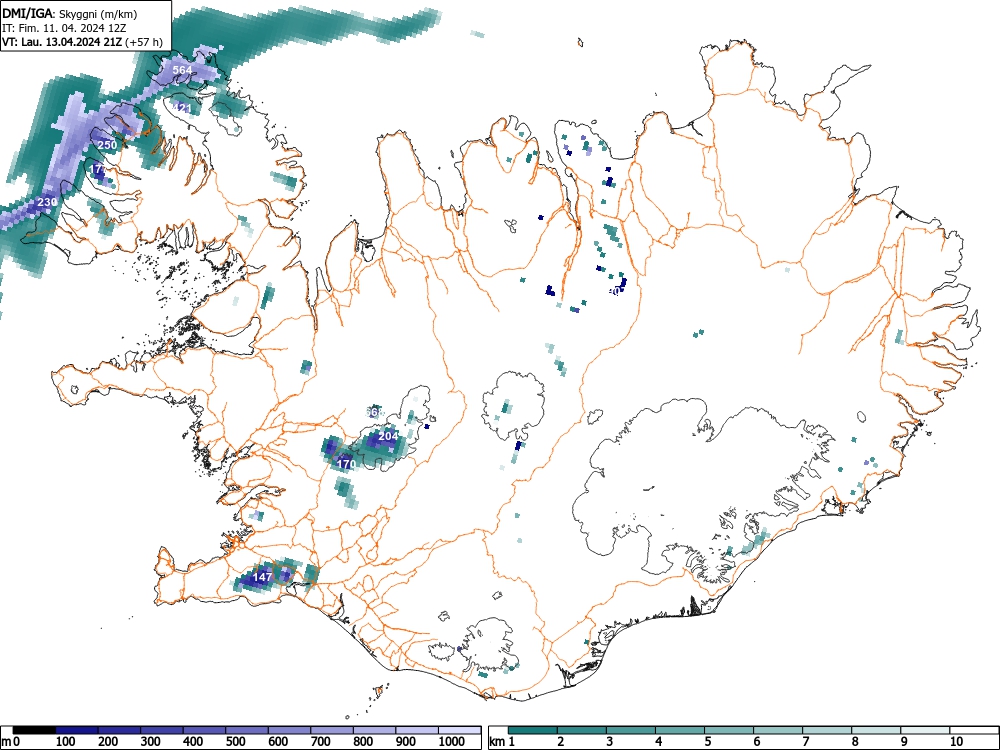Click the '100' meters legend tick label
1000x750 pixels.
click(x=66, y=742)
